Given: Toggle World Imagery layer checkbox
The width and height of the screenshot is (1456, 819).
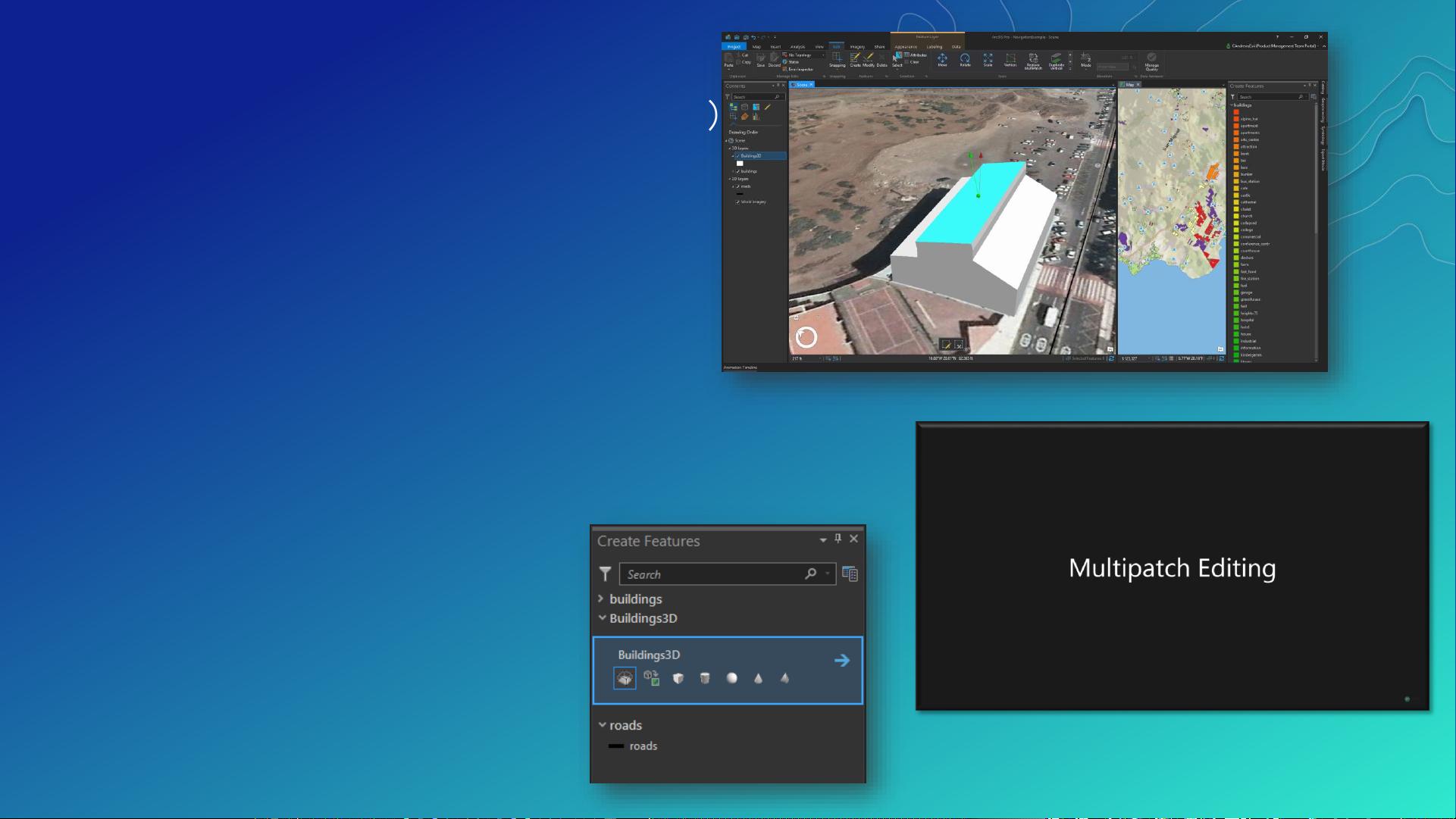Looking at the screenshot, I should pyautogui.click(x=737, y=202).
